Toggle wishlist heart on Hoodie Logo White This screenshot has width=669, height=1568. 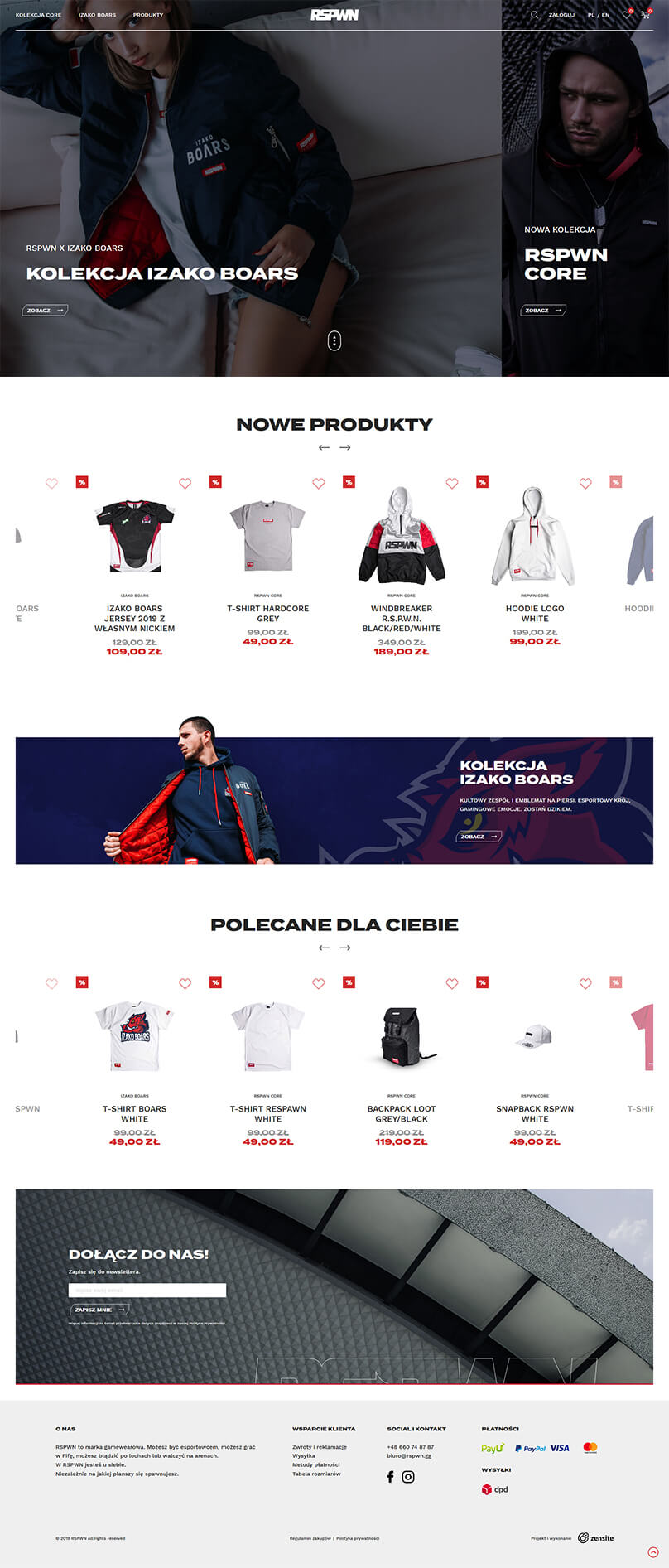point(585,484)
